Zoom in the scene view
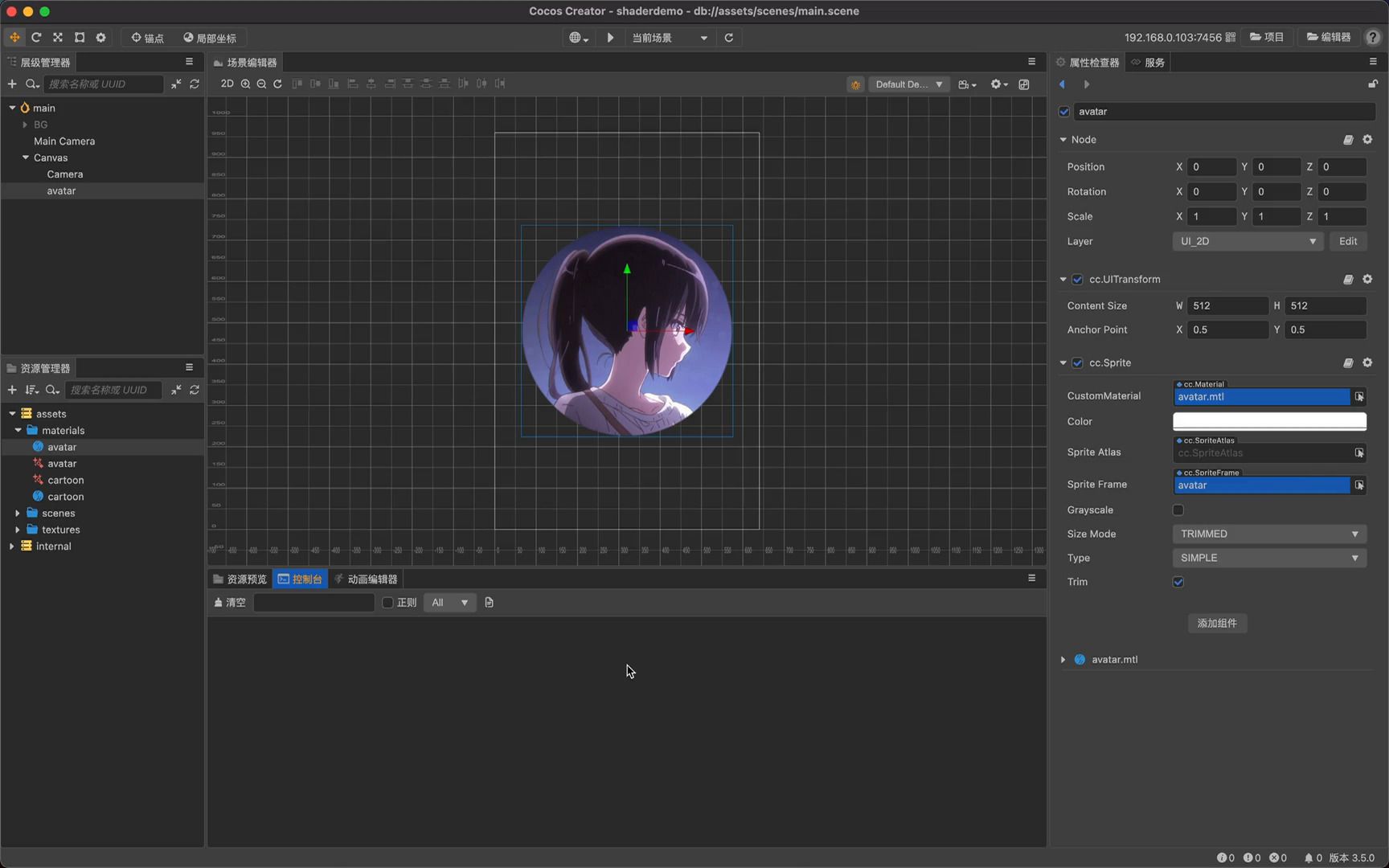Screen dimensions: 1389x868 tap(245, 84)
